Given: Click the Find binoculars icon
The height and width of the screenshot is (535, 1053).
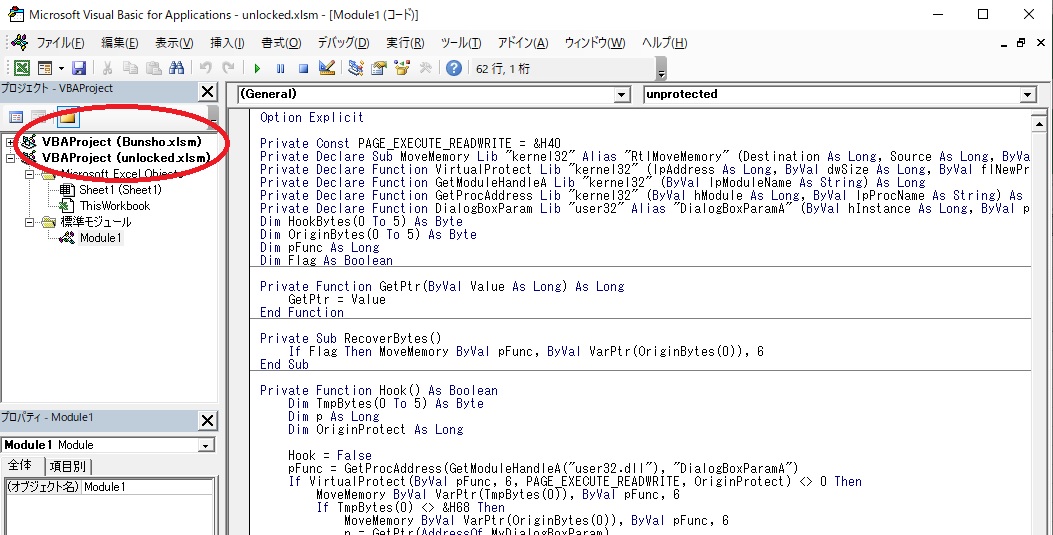Looking at the screenshot, I should click(177, 68).
